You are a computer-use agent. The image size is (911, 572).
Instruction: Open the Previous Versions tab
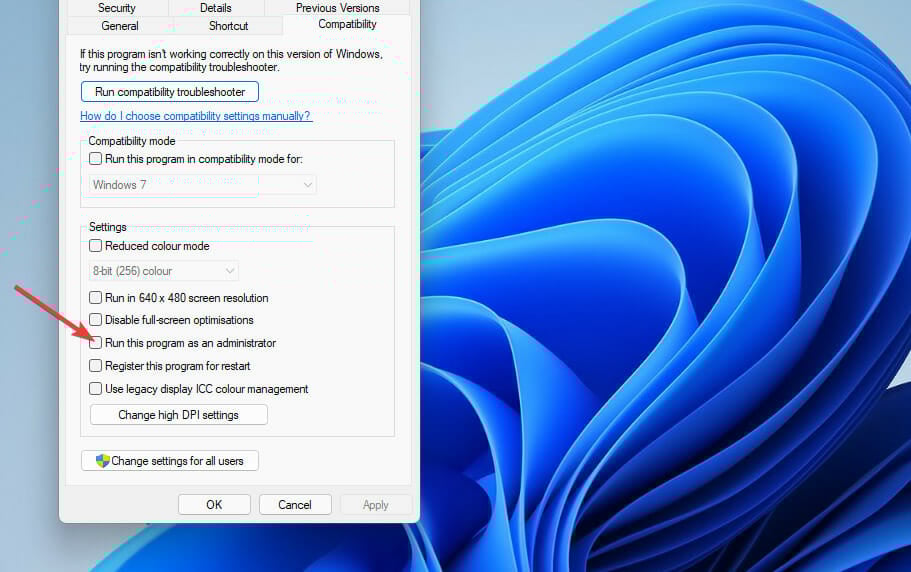coord(338,8)
